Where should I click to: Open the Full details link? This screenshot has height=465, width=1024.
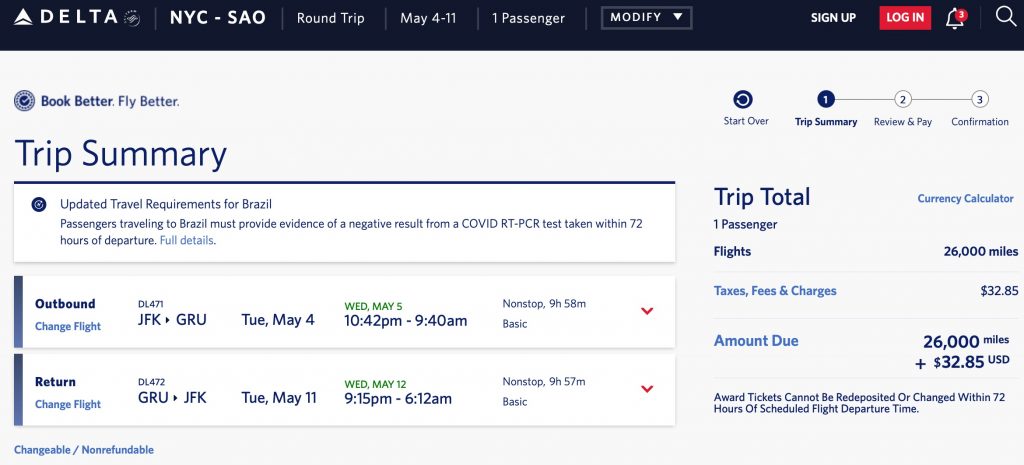pos(187,241)
